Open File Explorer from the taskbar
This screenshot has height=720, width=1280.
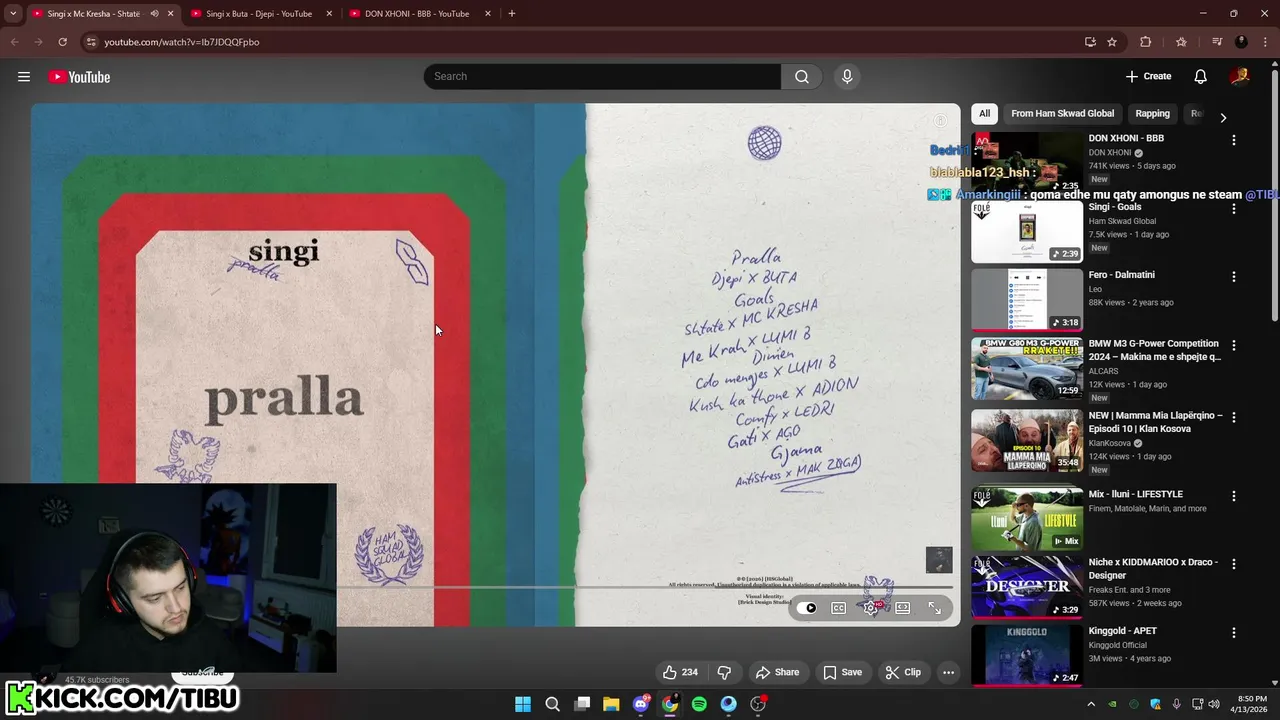pyautogui.click(x=611, y=704)
